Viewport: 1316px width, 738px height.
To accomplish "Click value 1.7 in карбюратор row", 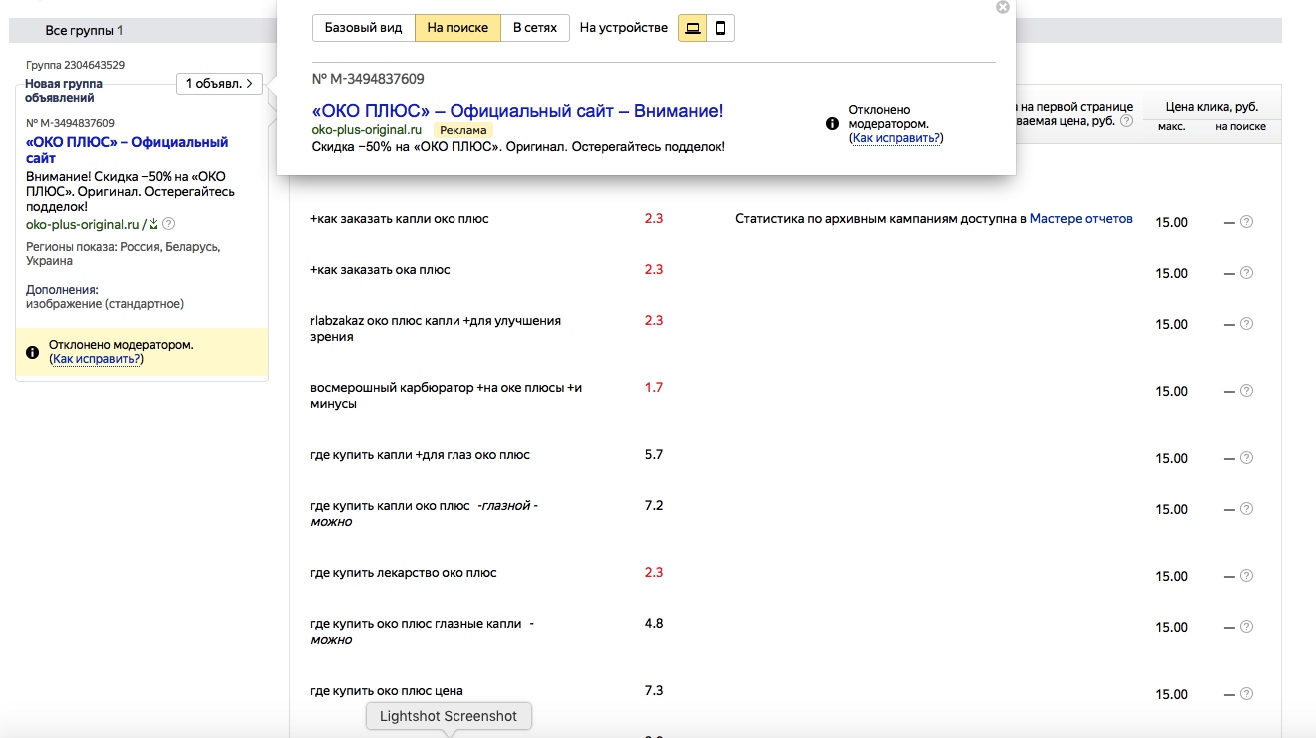I will point(654,387).
